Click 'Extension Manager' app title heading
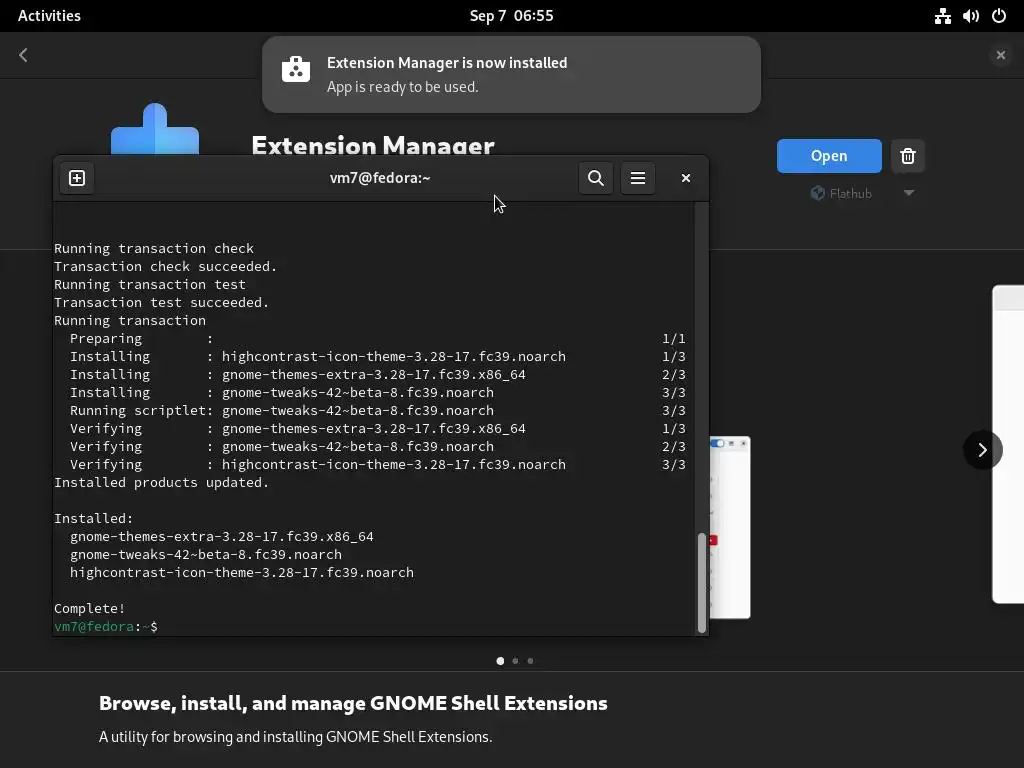The height and width of the screenshot is (768, 1024). coord(373,144)
